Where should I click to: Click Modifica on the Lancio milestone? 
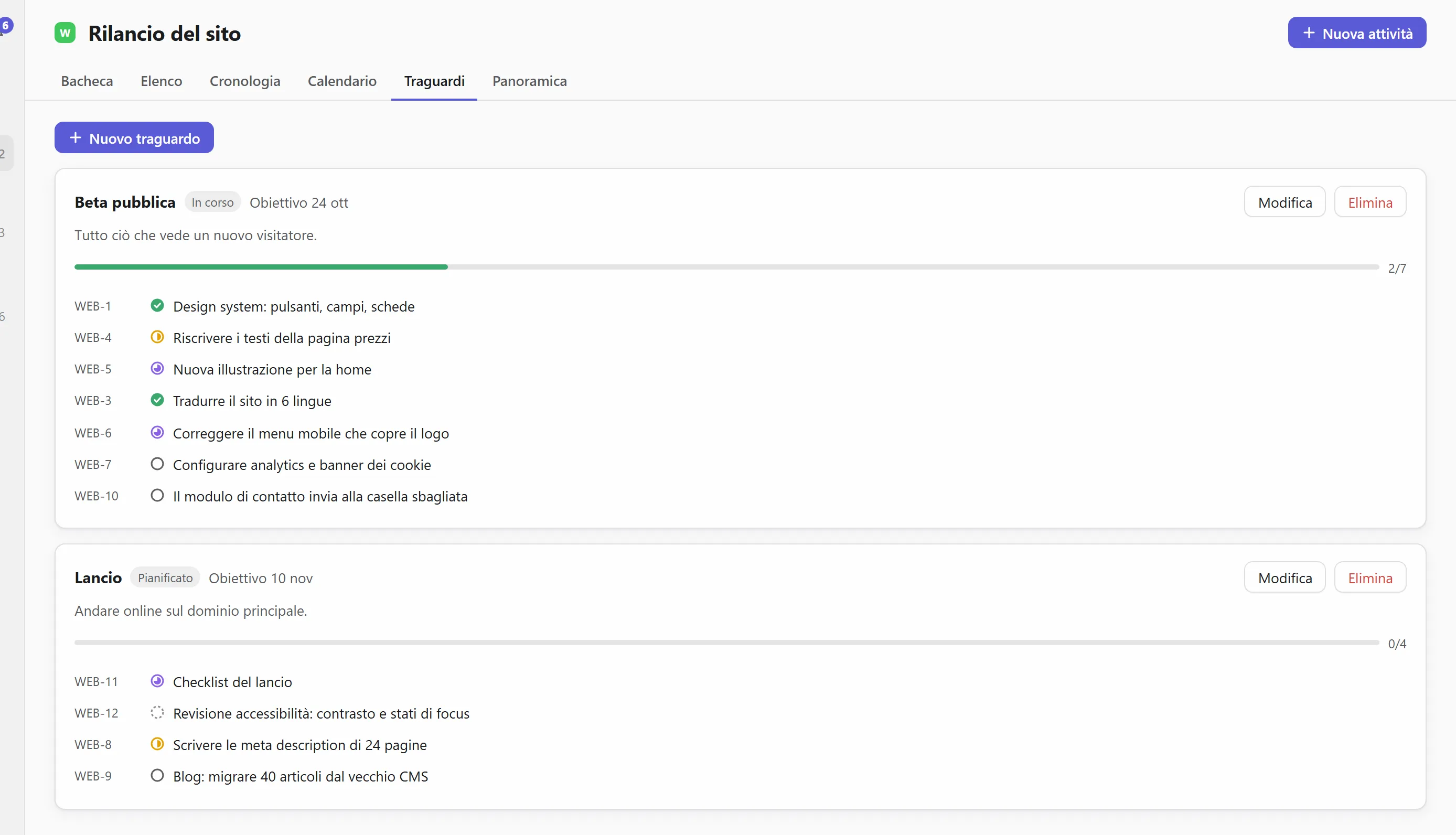pyautogui.click(x=1284, y=578)
